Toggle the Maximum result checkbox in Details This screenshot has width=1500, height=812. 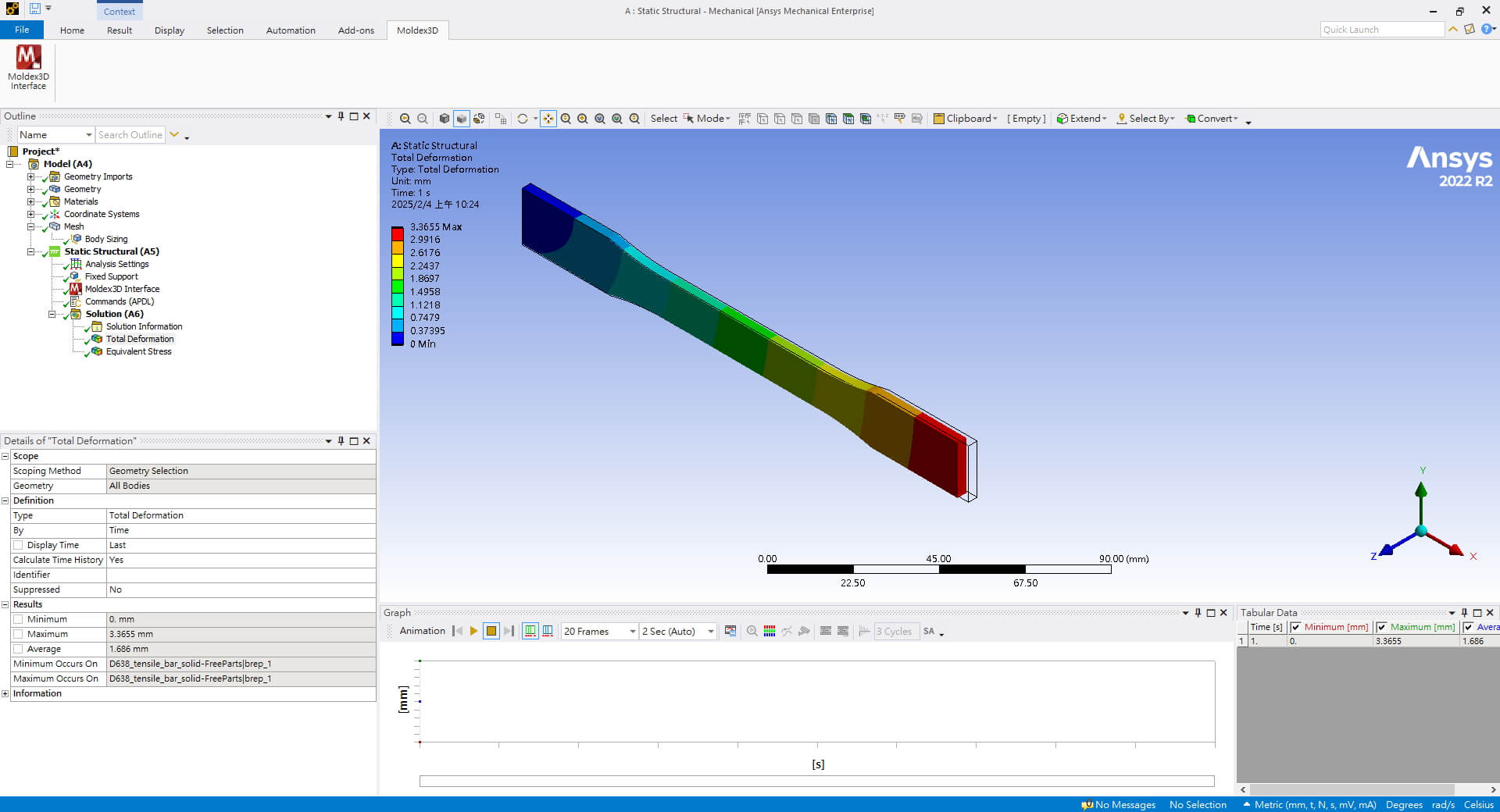[18, 634]
